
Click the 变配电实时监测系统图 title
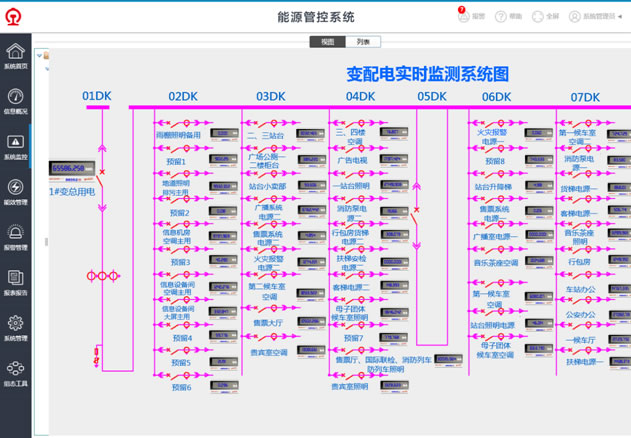pos(428,74)
